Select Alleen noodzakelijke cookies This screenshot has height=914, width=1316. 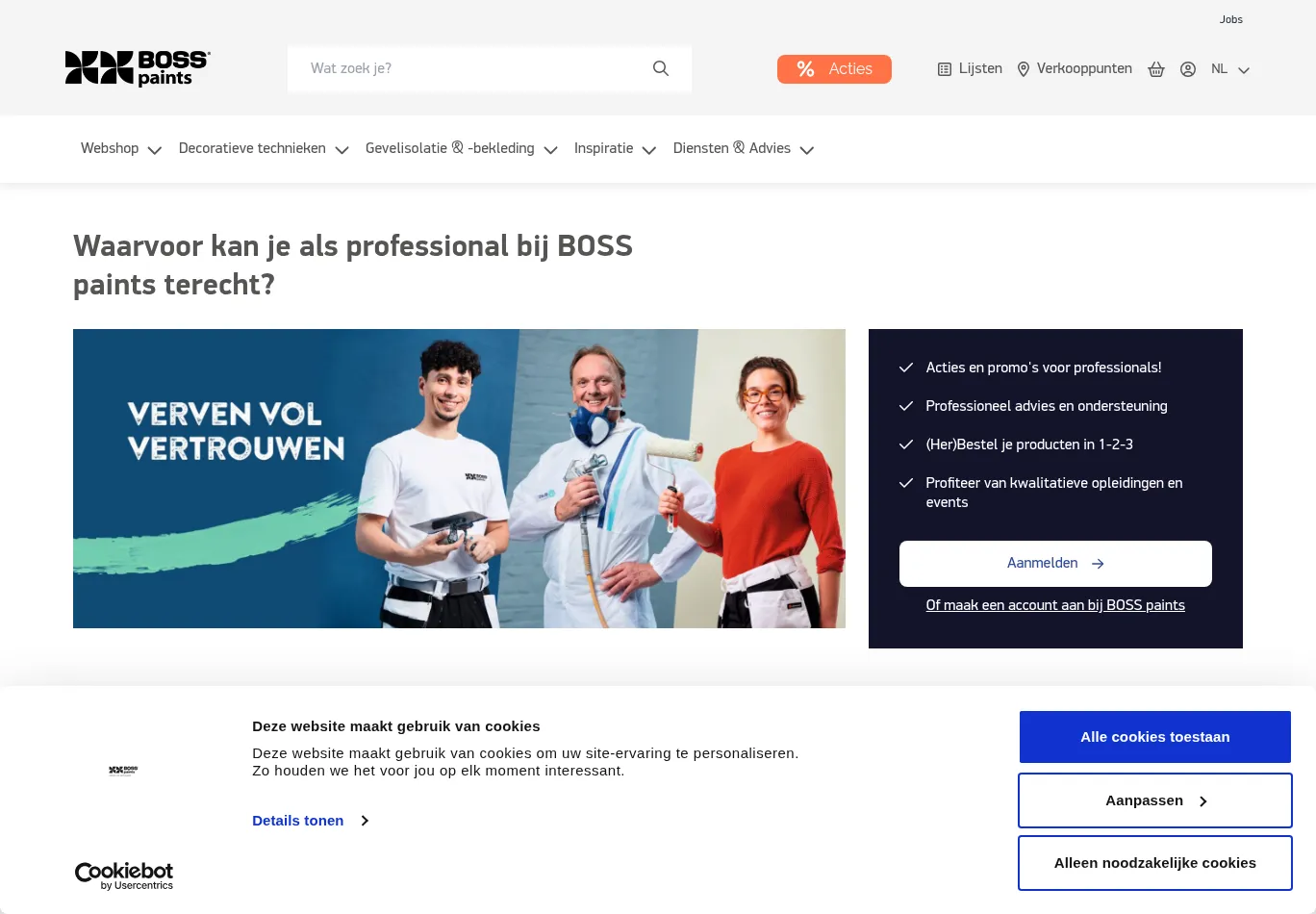pyautogui.click(x=1155, y=863)
